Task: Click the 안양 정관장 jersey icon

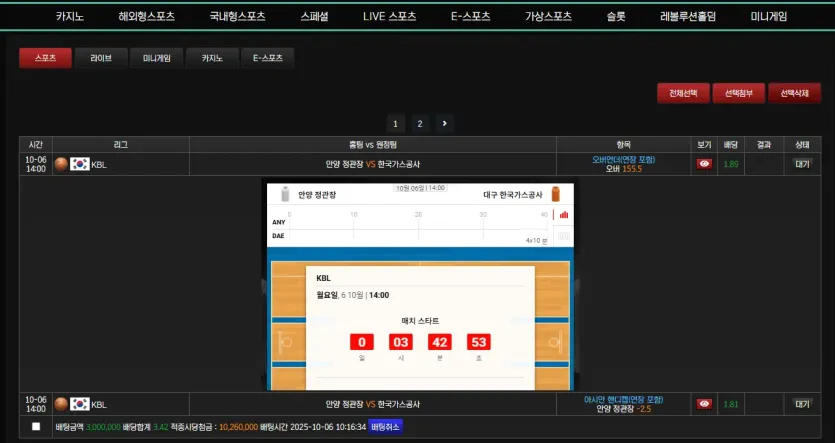Action: pyautogui.click(x=285, y=194)
